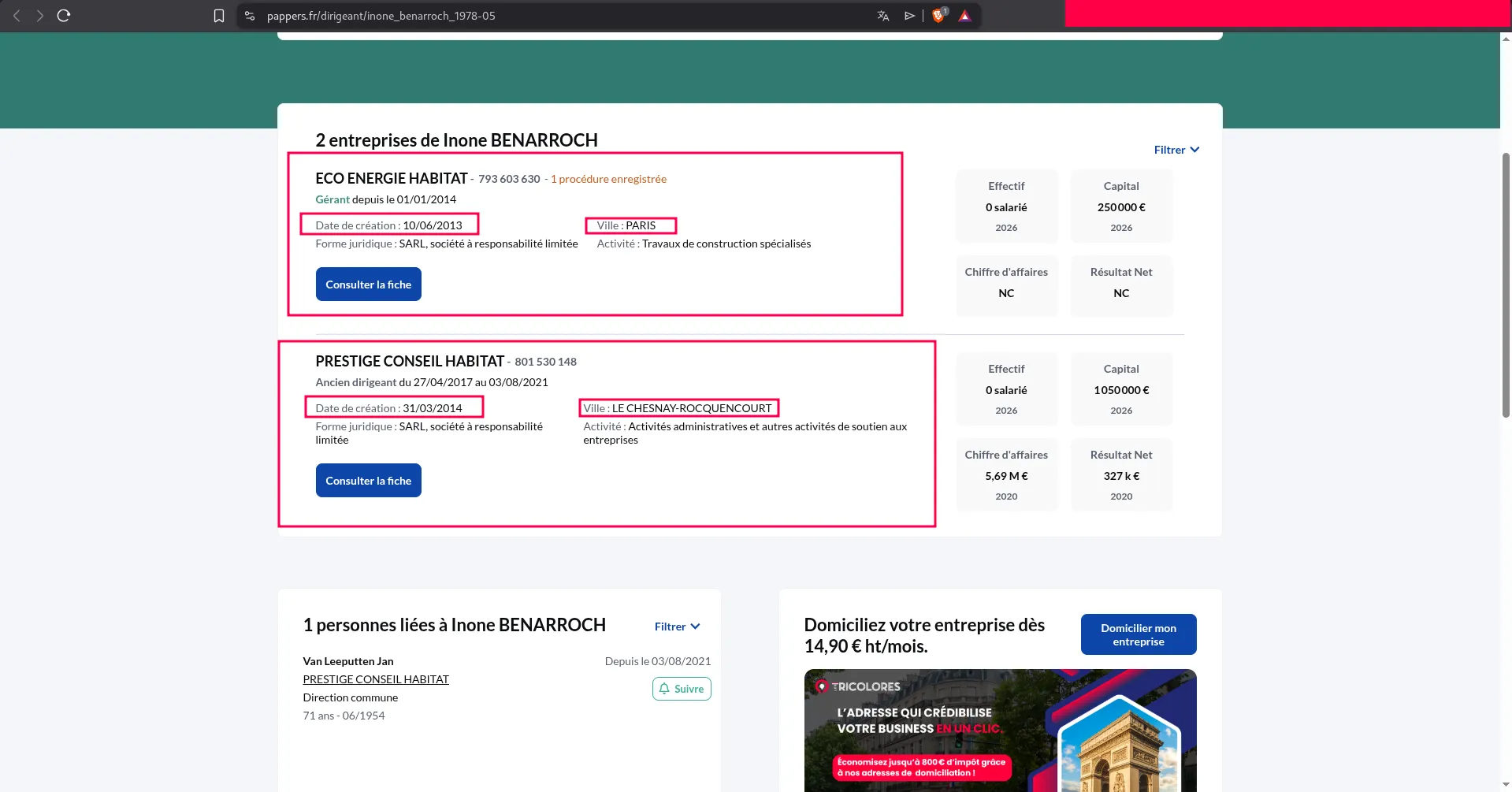Navigate back with the back arrow
Image resolution: width=1512 pixels, height=792 pixels.
click(x=16, y=15)
